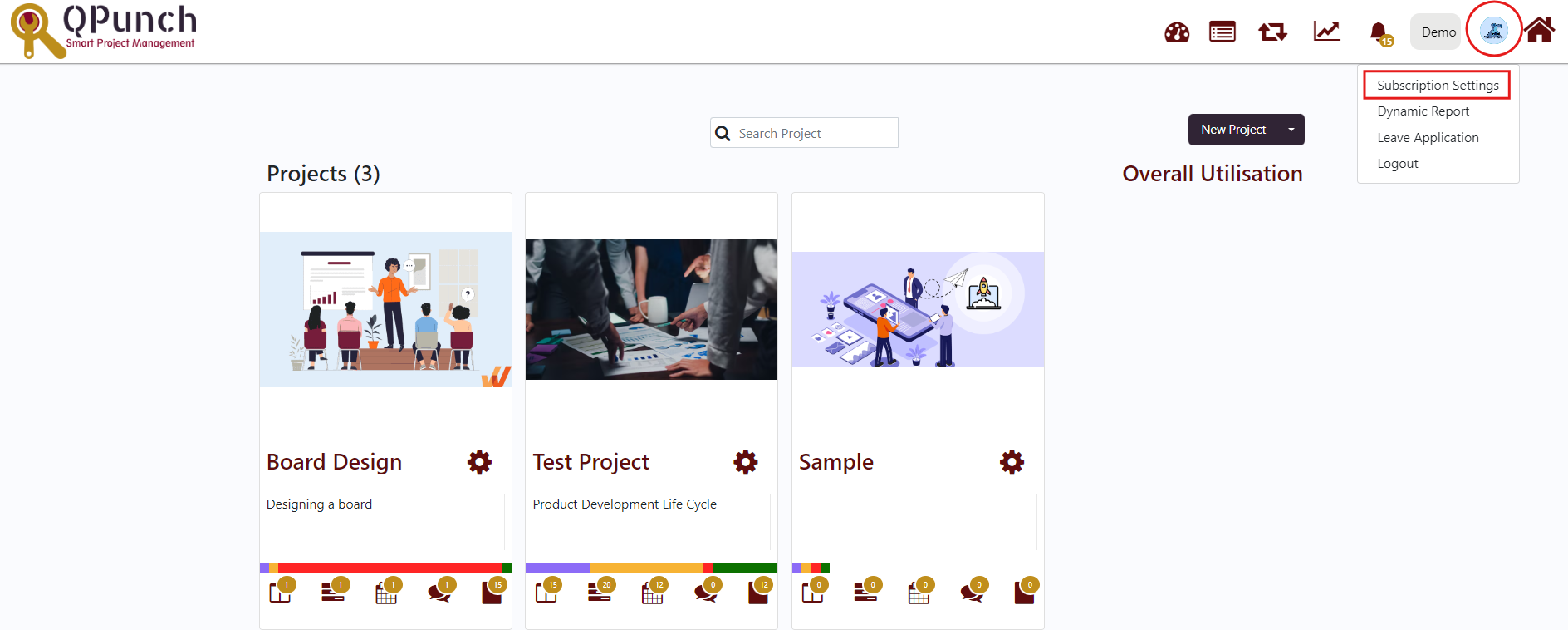Open Sample project settings gear
Screen dimensions: 1568x630
click(1012, 462)
